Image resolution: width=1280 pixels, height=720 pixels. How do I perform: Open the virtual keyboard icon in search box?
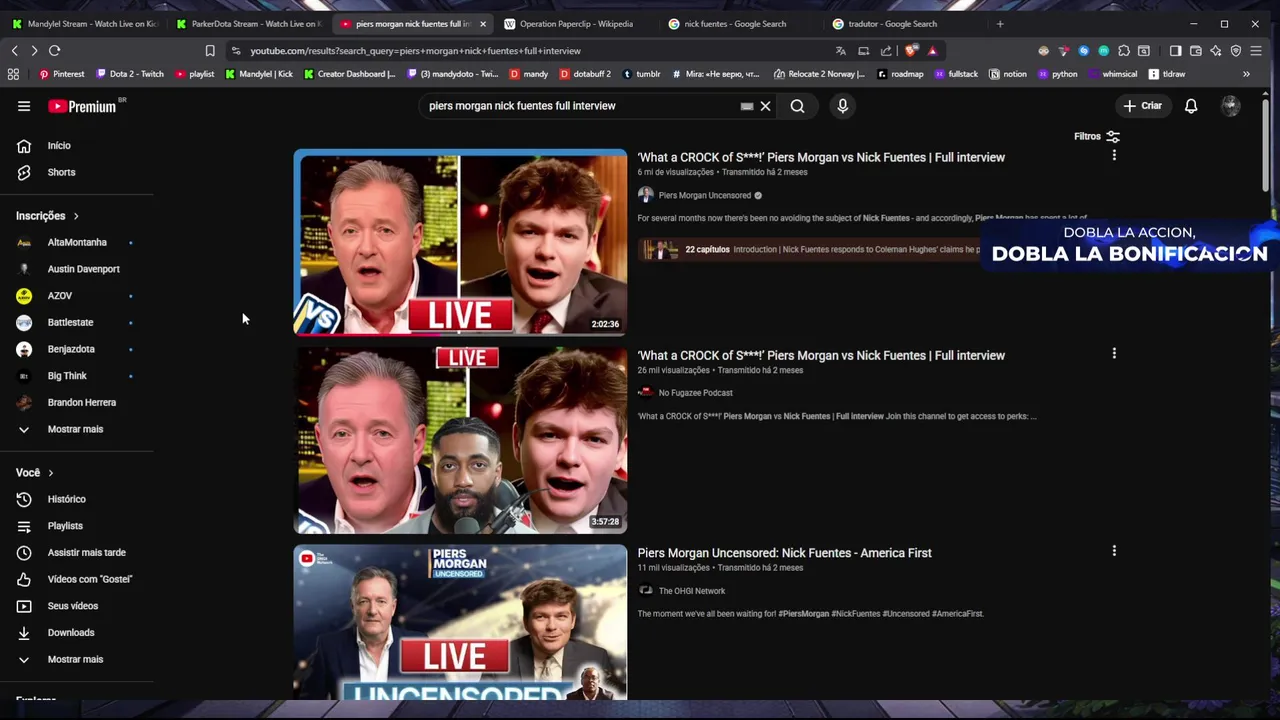pos(747,106)
